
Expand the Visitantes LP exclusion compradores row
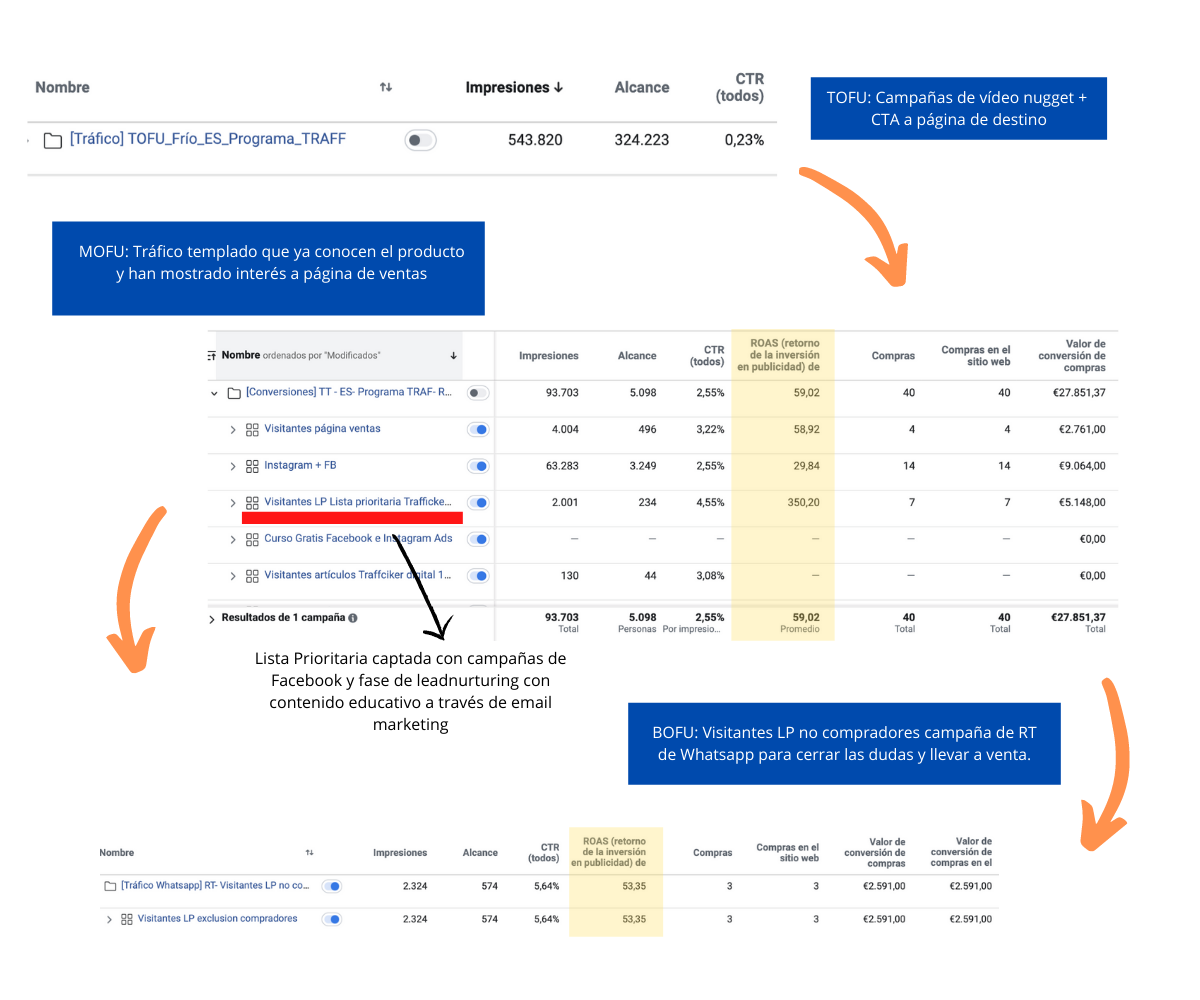(109, 919)
